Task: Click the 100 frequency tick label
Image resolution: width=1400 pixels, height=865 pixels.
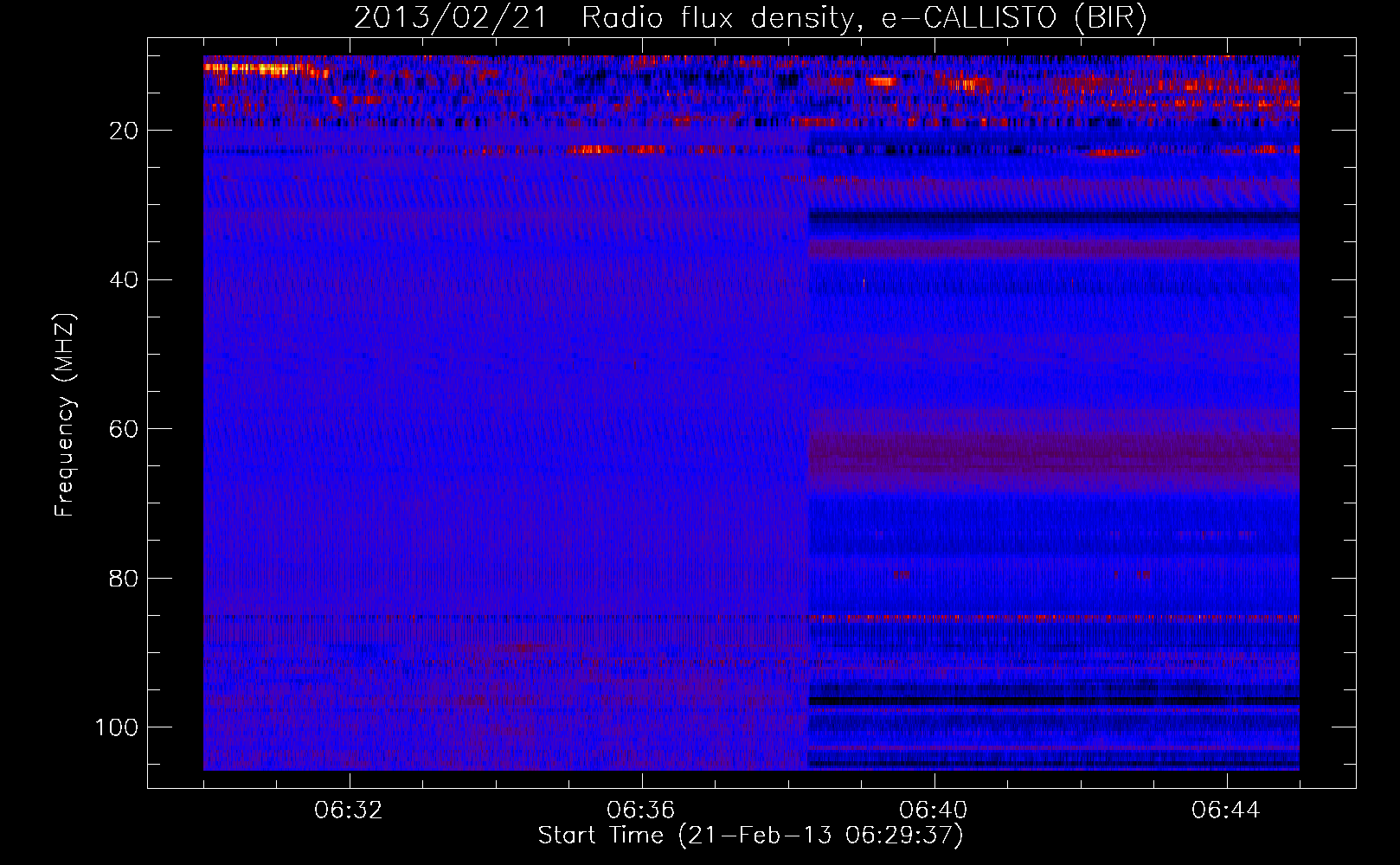Action: click(x=117, y=727)
